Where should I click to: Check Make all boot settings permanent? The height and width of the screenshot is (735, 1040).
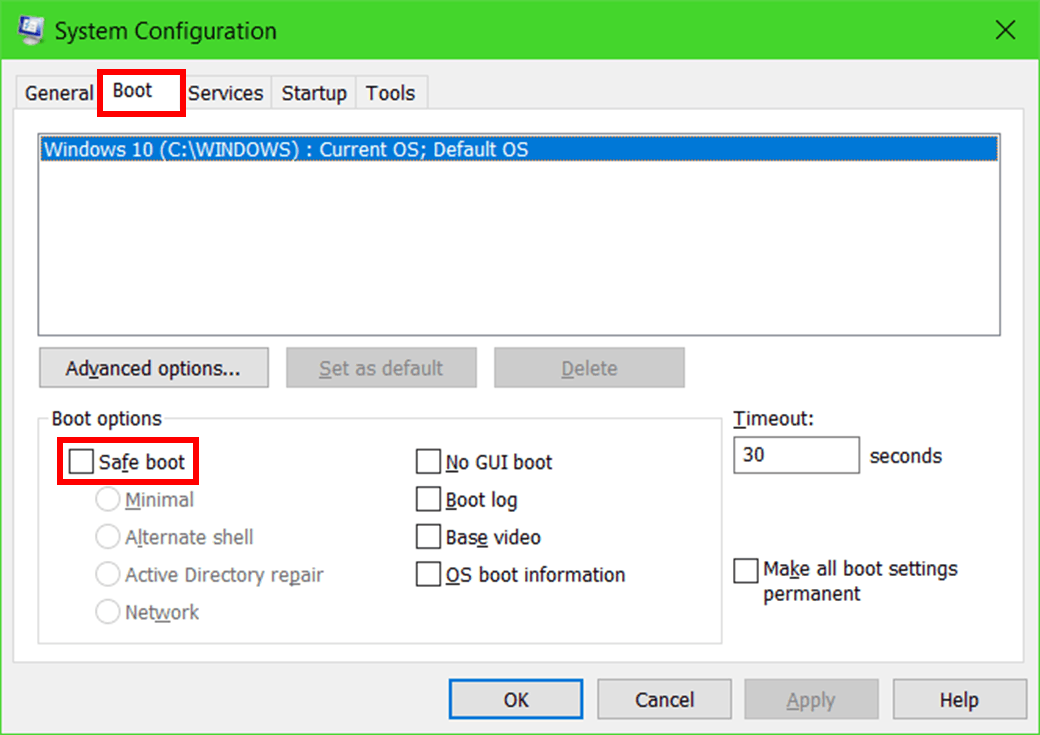[745, 570]
